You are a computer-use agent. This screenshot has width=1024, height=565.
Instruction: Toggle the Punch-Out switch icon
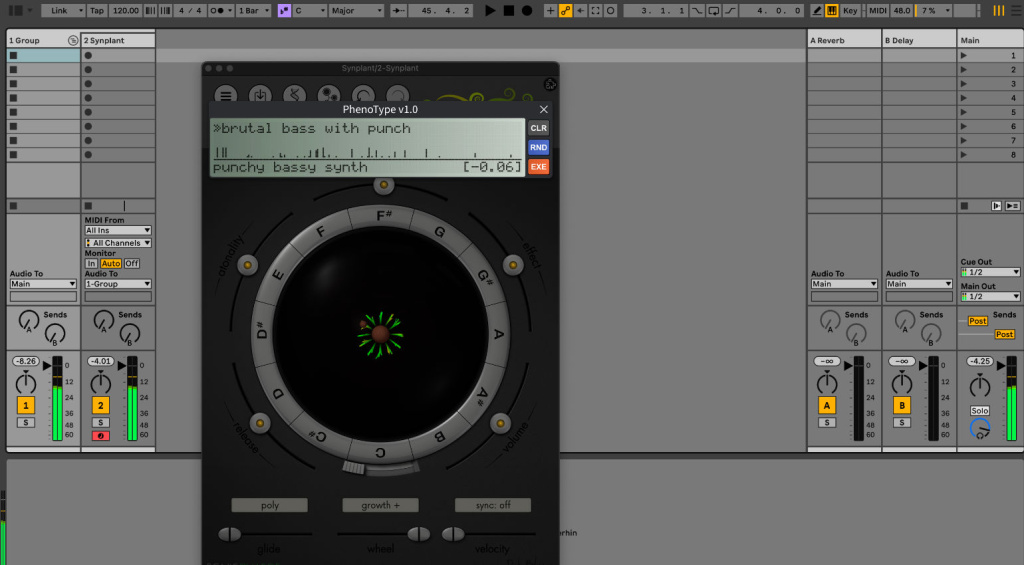[x=730, y=10]
